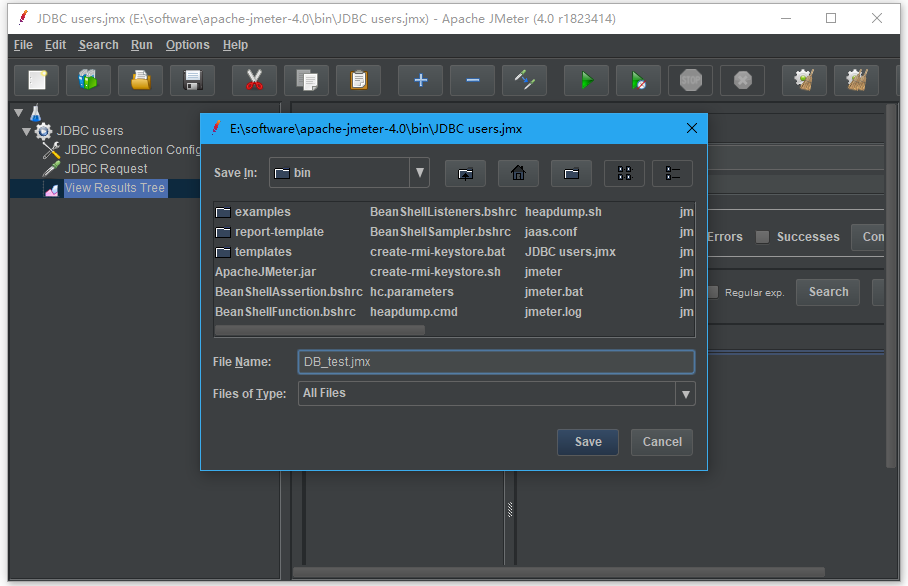The width and height of the screenshot is (908, 586).
Task: Open the Options menu
Action: coord(187,45)
